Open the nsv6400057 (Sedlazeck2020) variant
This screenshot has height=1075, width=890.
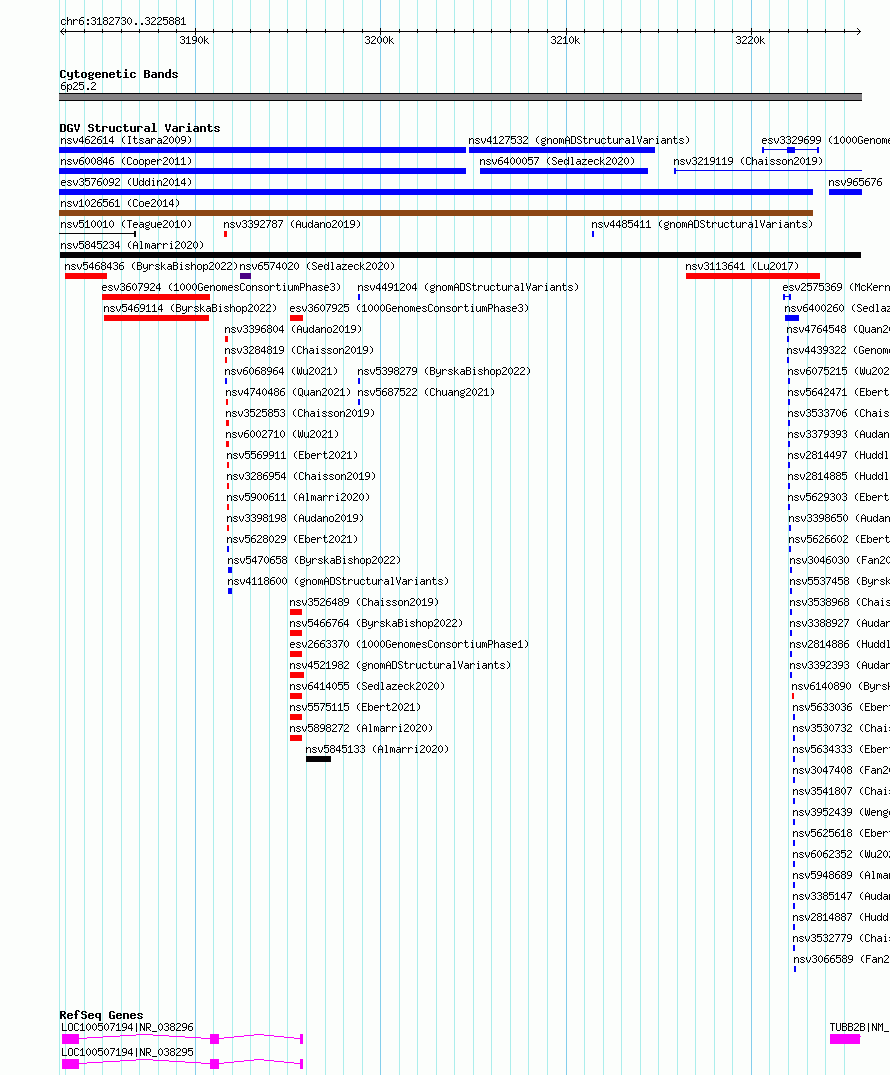point(557,161)
